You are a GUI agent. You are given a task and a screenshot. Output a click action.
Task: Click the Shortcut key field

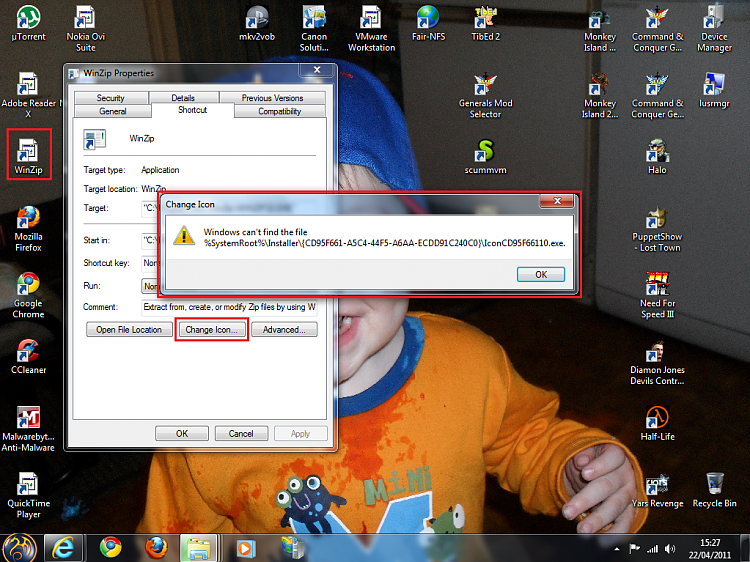(151, 263)
